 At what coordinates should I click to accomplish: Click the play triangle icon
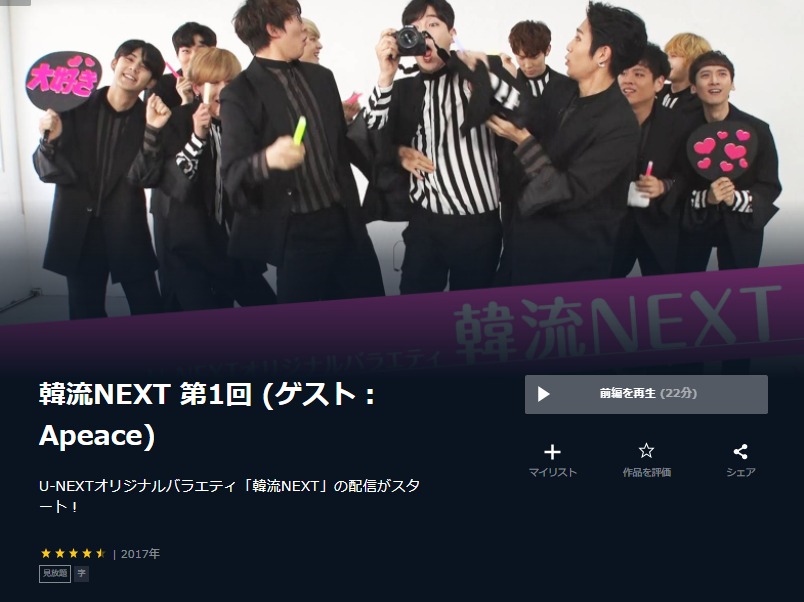[x=544, y=394]
